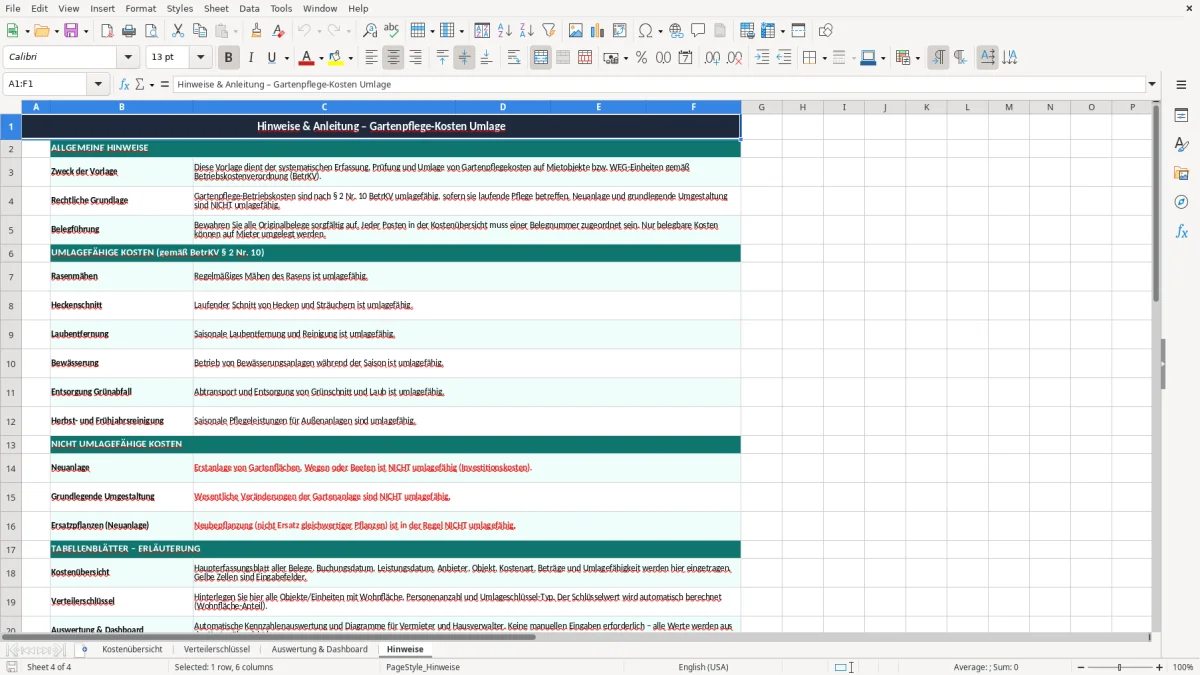Screen dimensions: 1200x675
Task: Sort ascending A to Z
Action: click(505, 31)
